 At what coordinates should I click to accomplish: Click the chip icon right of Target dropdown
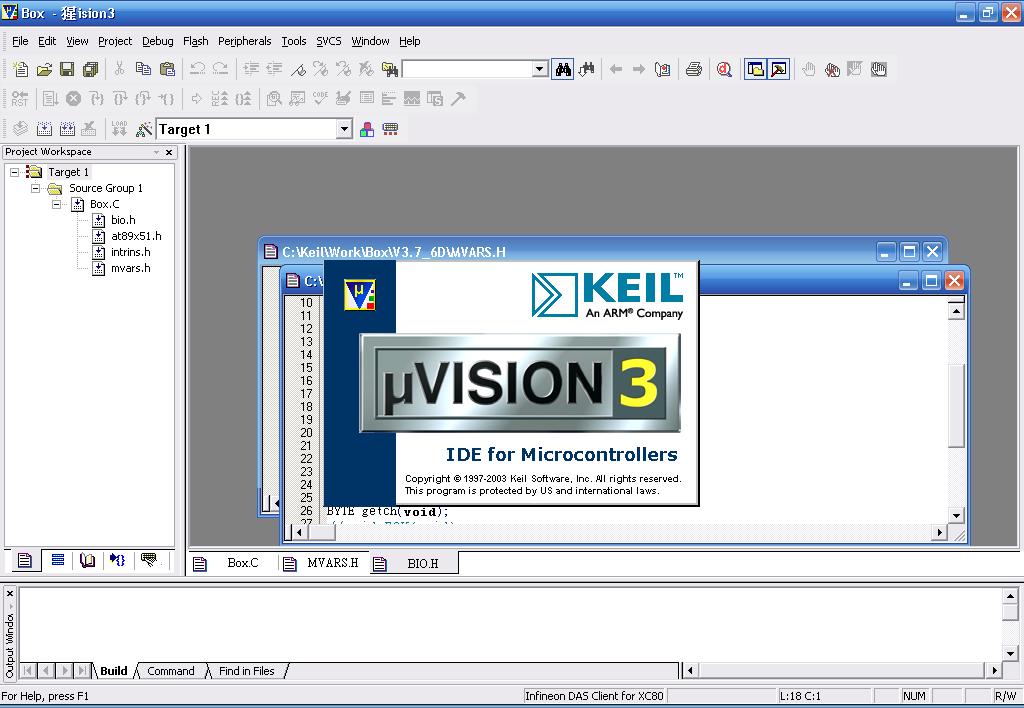391,129
